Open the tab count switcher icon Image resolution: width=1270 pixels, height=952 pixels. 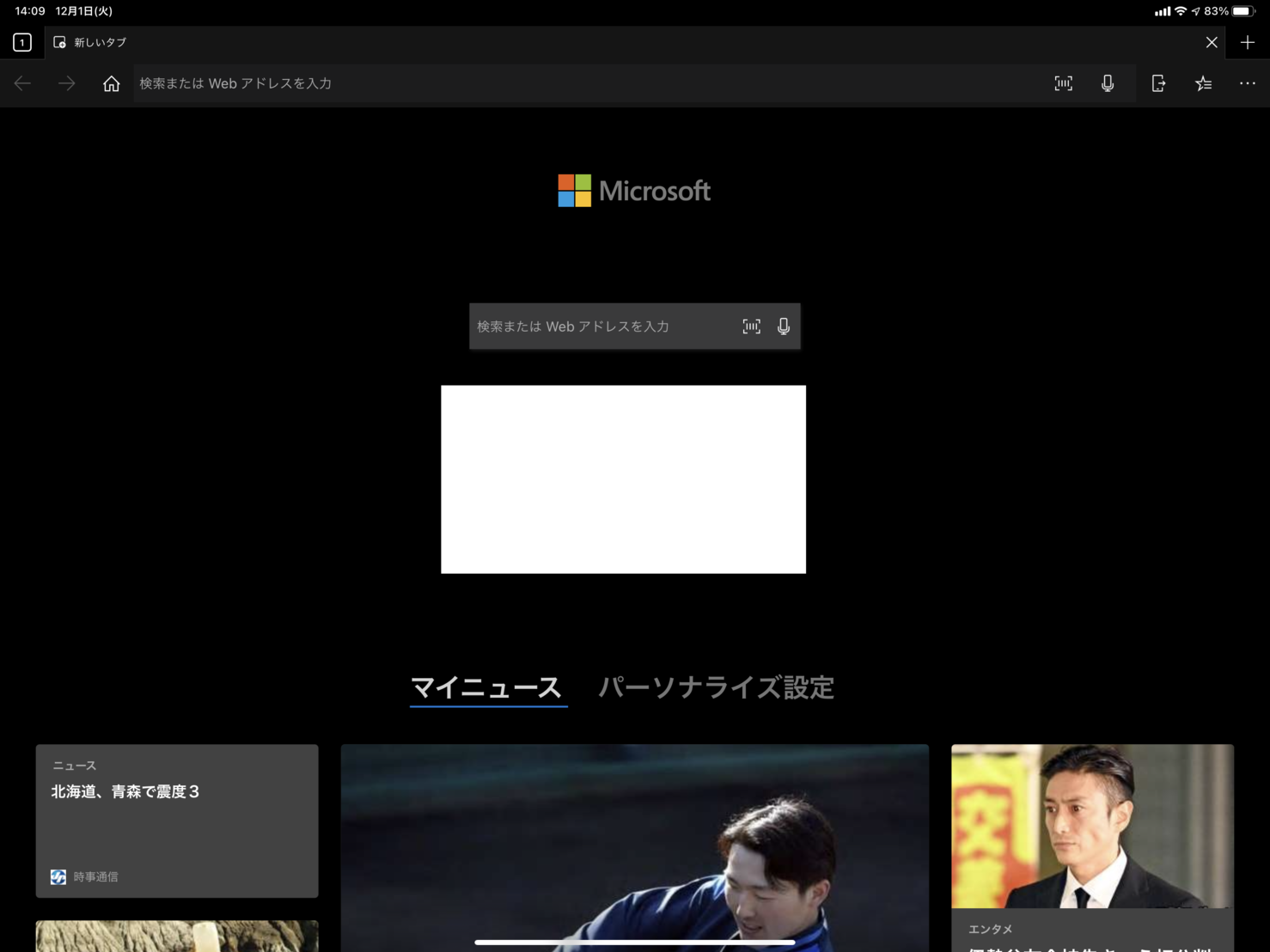click(x=22, y=42)
